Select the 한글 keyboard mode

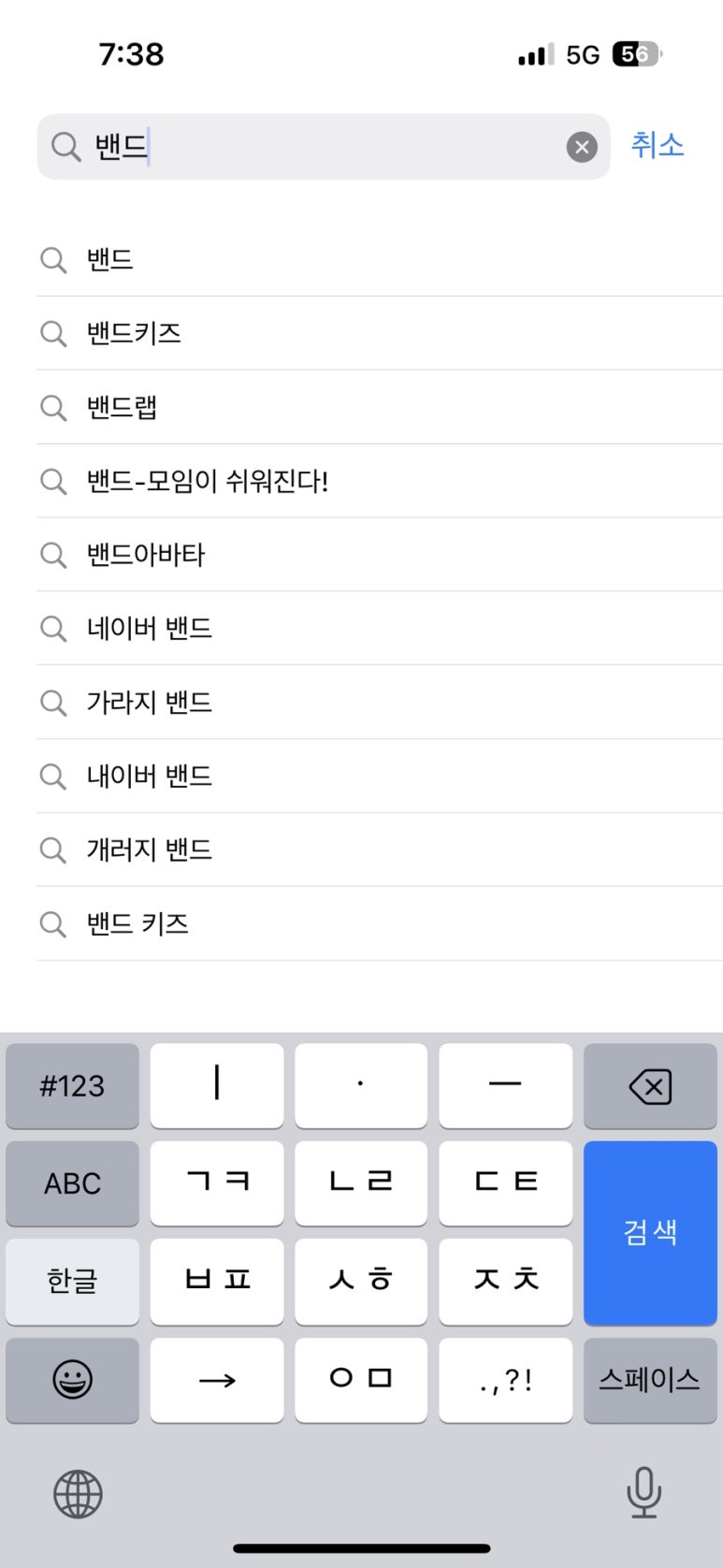point(72,1281)
